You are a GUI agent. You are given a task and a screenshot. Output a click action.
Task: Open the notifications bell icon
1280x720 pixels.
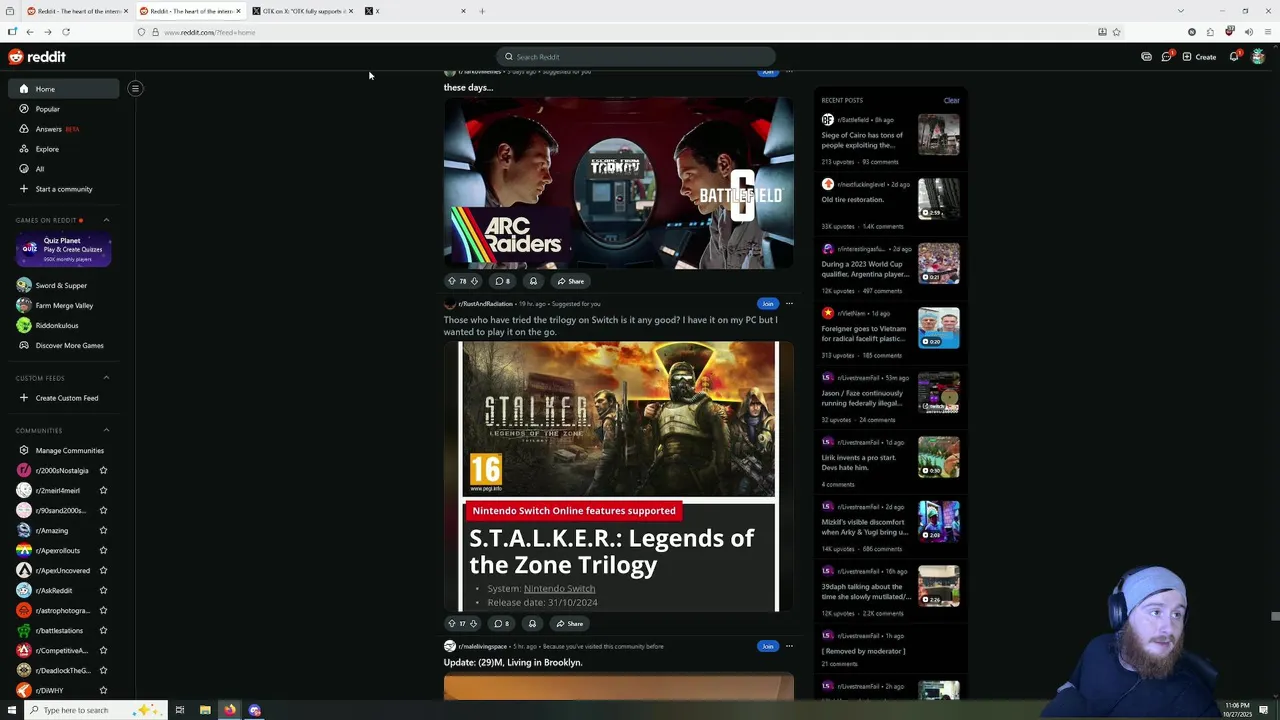coord(1234,57)
